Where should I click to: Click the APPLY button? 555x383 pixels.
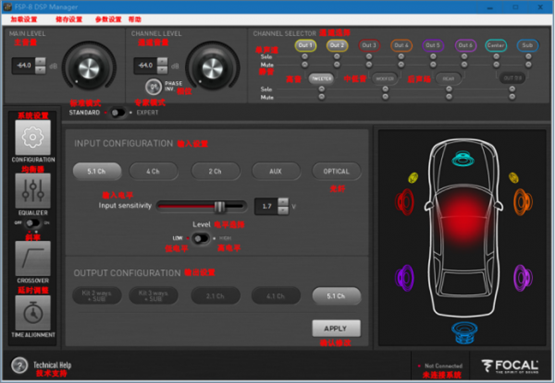coord(336,328)
